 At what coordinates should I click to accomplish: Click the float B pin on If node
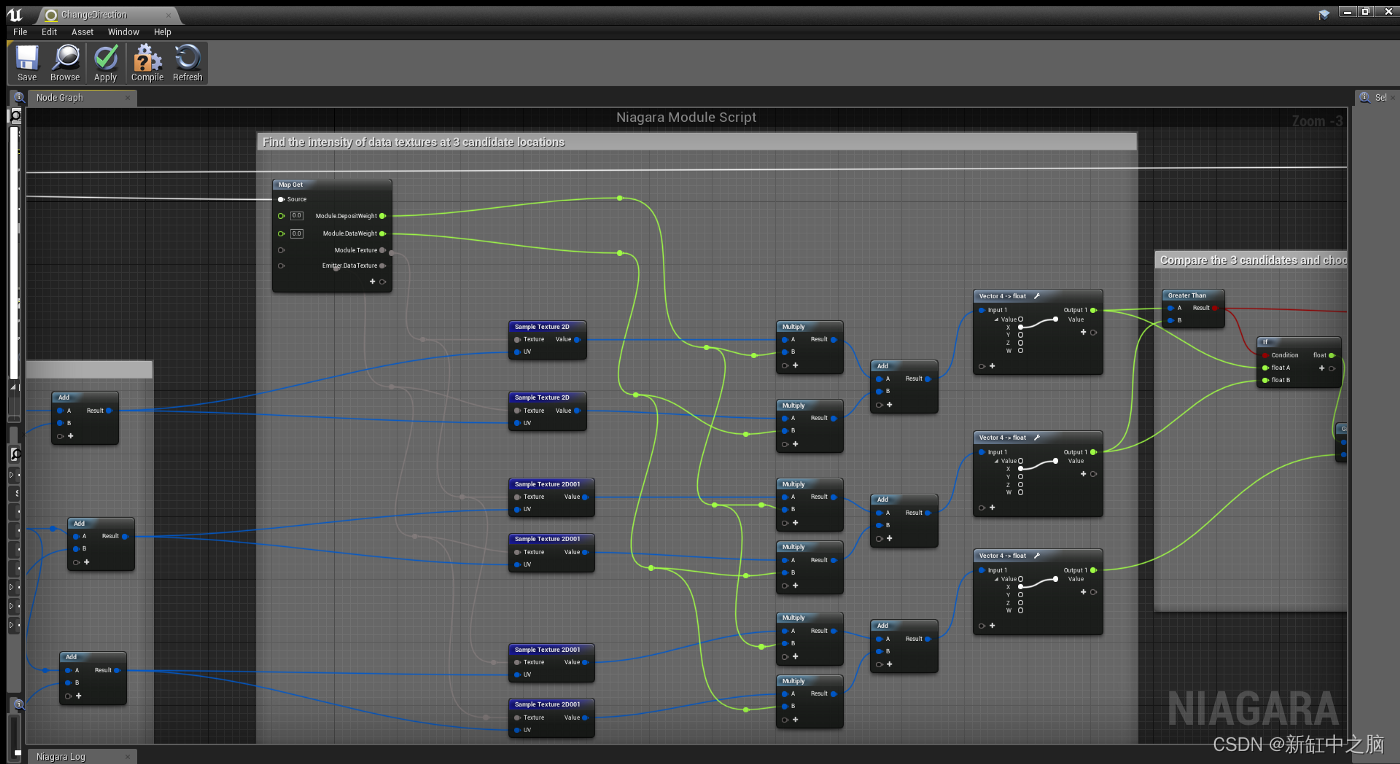(1265, 380)
